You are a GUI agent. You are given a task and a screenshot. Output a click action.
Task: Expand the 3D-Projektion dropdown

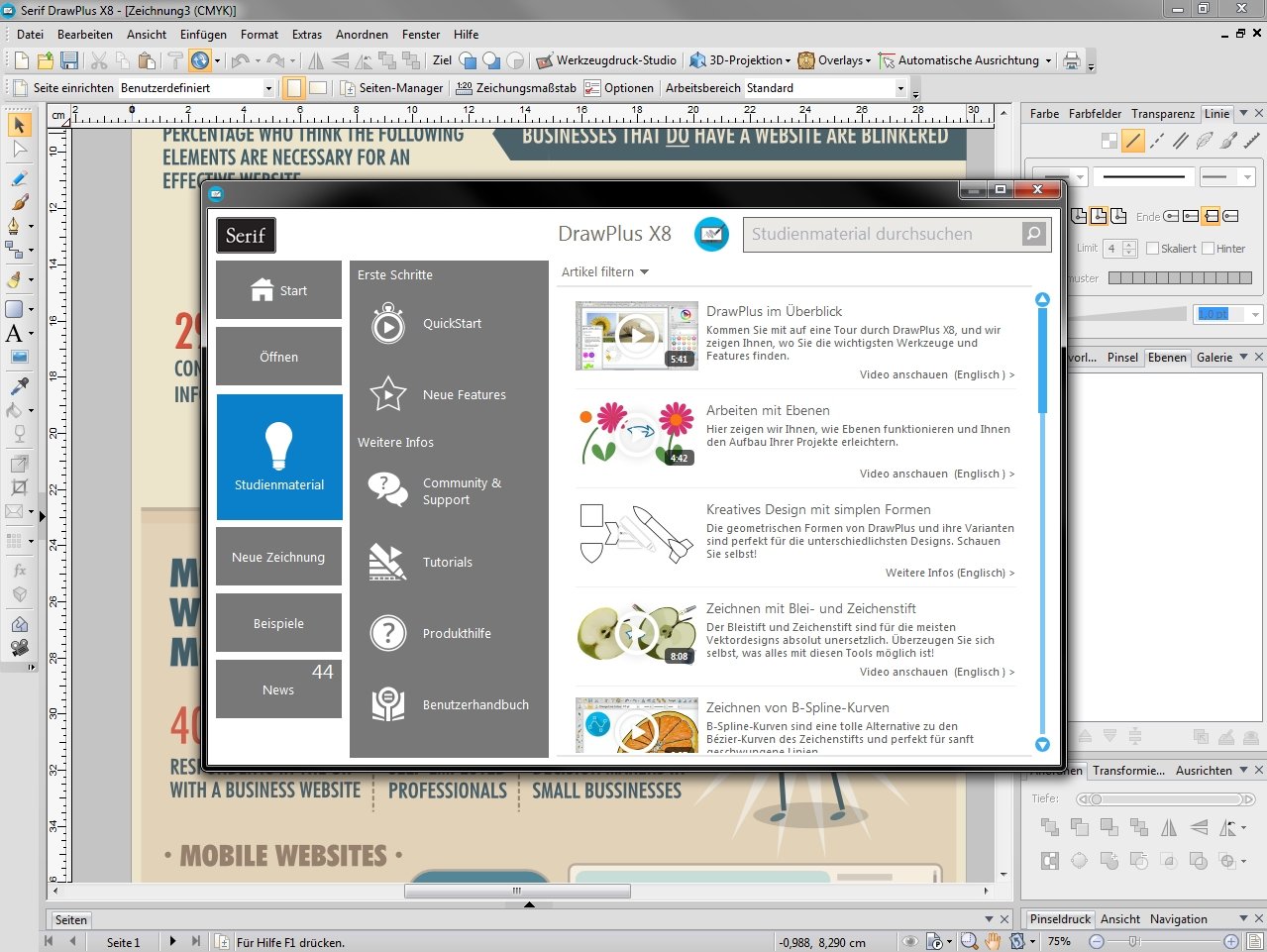788,60
